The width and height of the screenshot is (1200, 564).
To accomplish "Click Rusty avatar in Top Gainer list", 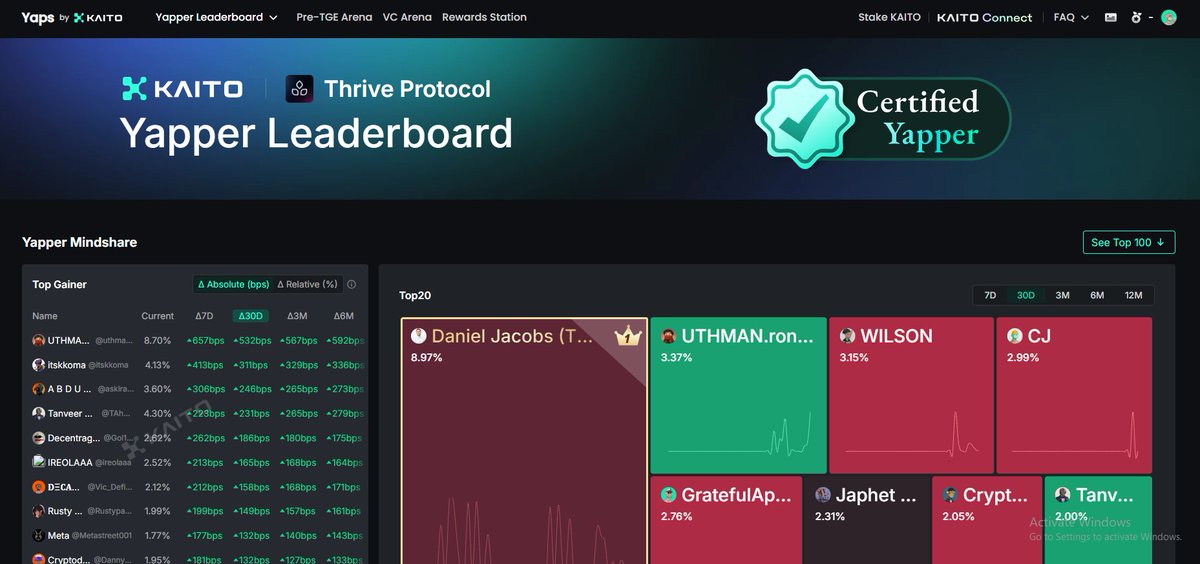I will tap(39, 511).
